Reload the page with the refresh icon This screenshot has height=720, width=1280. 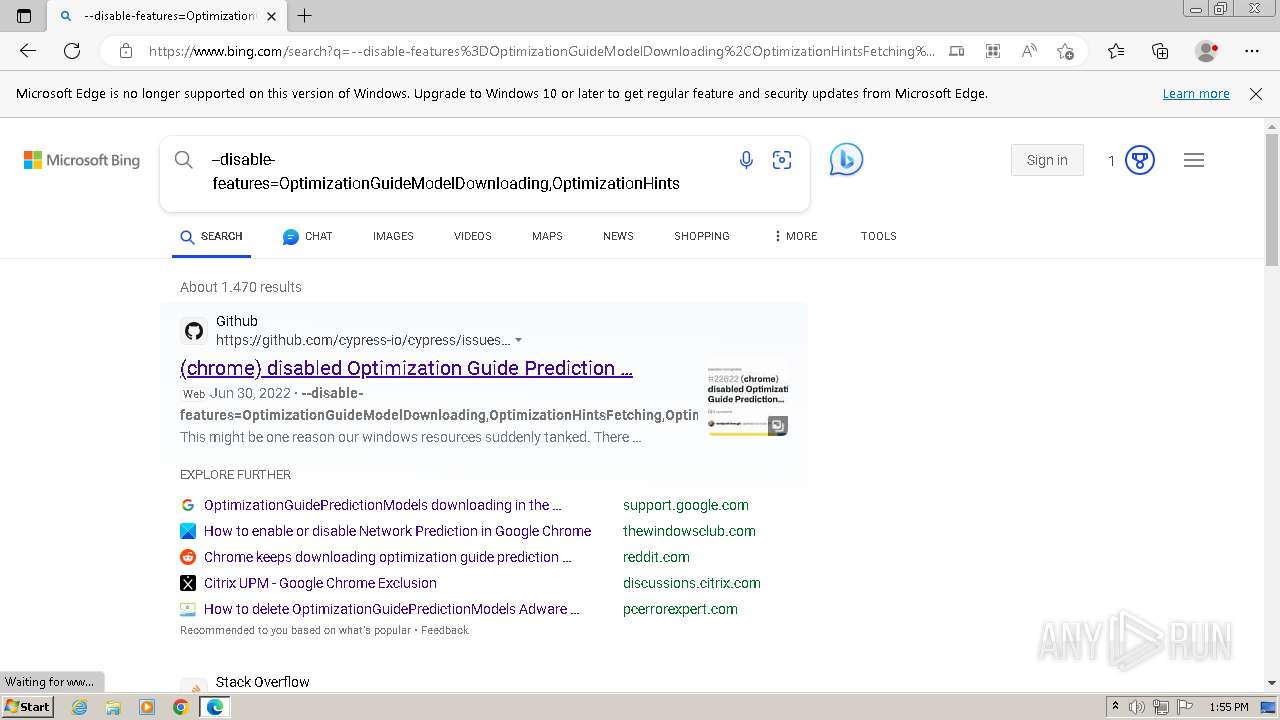[x=72, y=51]
